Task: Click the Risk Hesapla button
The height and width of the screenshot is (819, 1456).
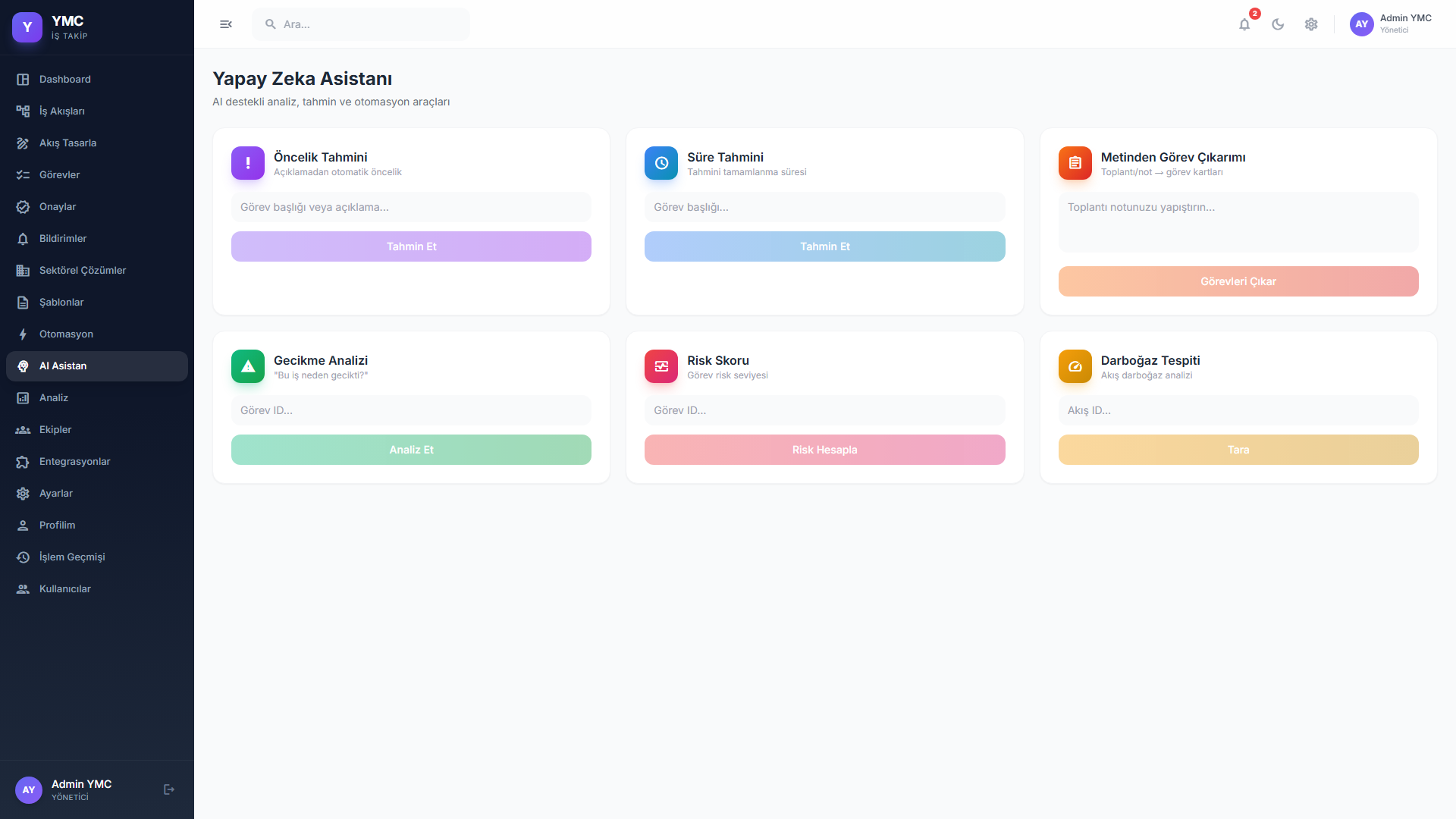Action: [825, 450]
